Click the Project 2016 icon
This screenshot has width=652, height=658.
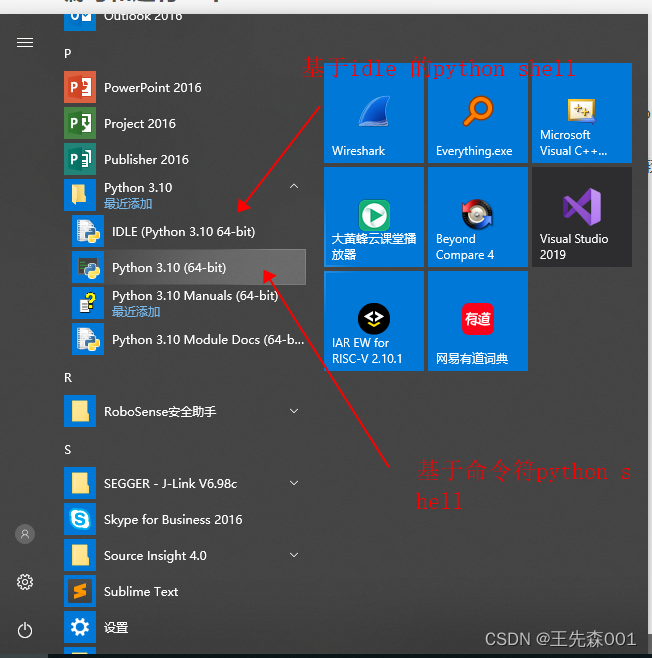(80, 123)
